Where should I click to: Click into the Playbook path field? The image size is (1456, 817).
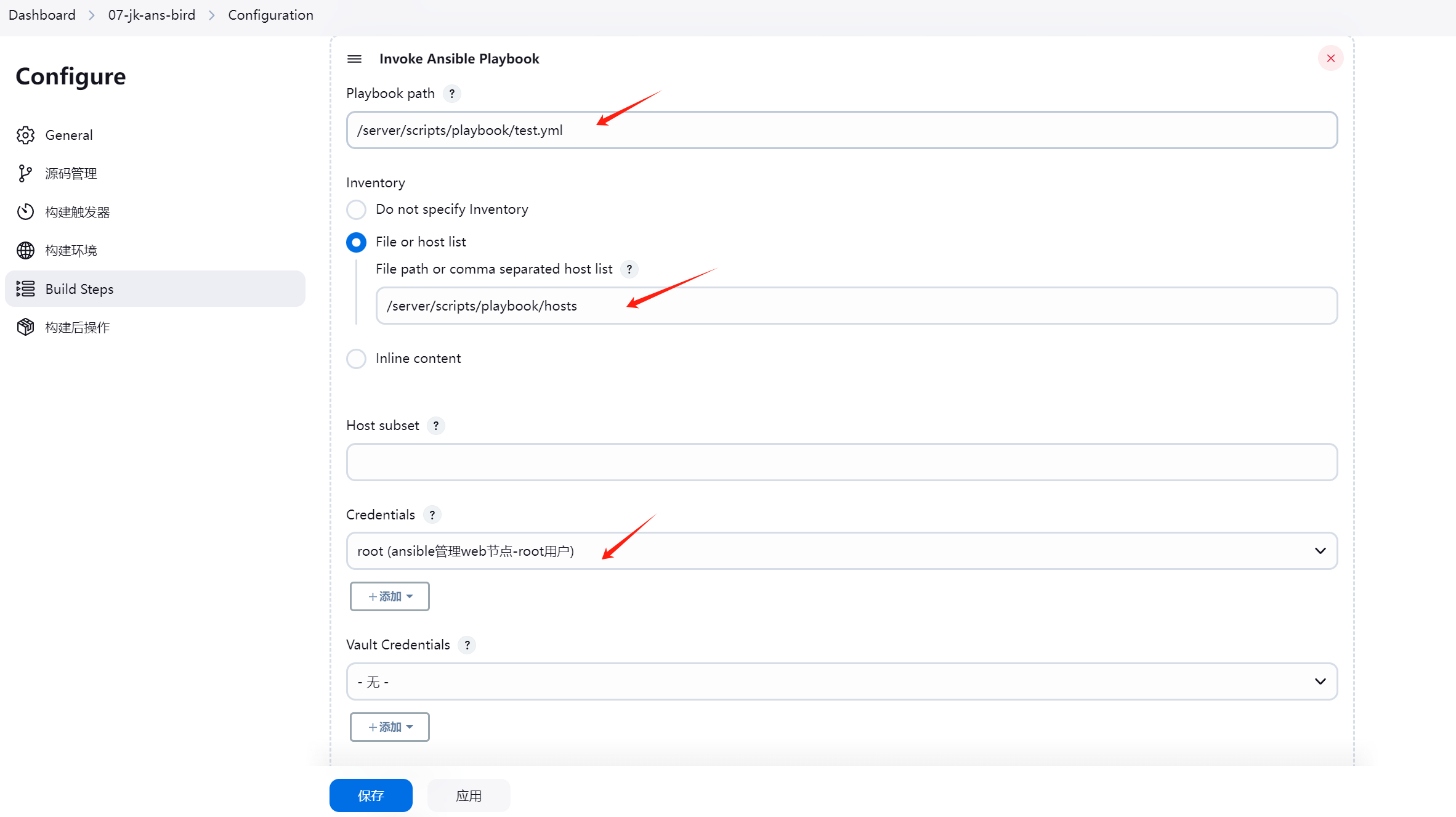tap(841, 130)
